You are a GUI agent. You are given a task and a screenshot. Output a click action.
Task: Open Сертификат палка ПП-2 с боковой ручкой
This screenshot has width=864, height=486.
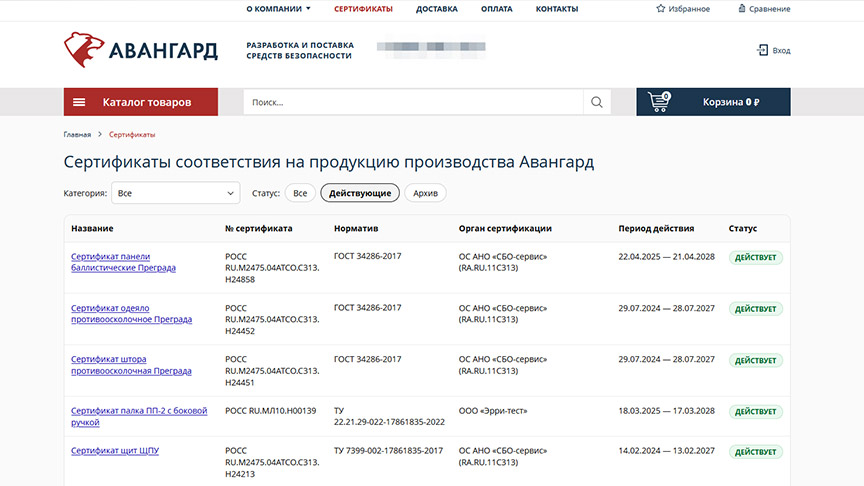tap(139, 417)
